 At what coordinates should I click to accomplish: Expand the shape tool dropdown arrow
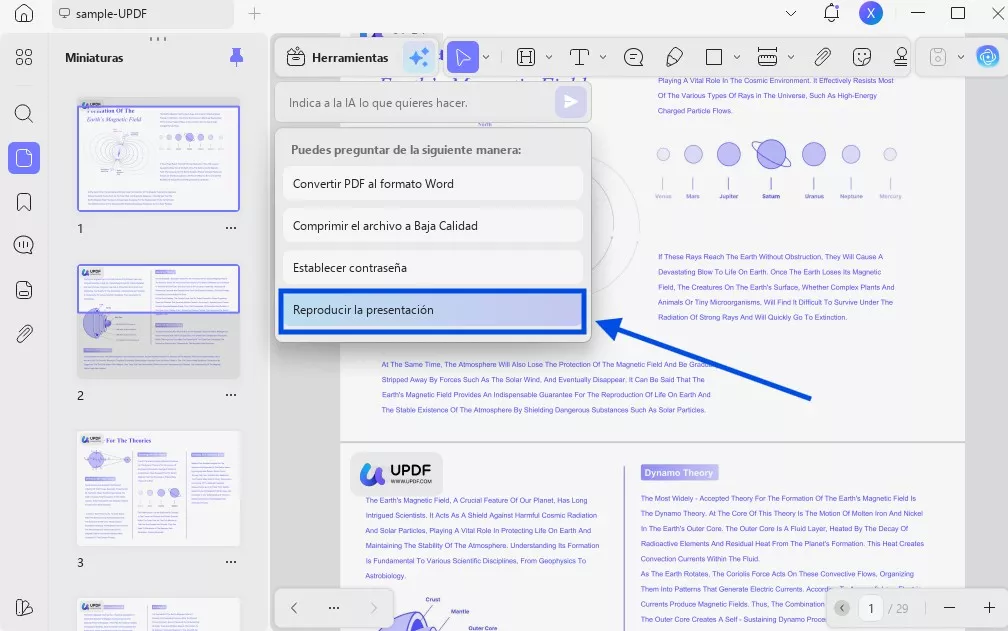coord(737,57)
